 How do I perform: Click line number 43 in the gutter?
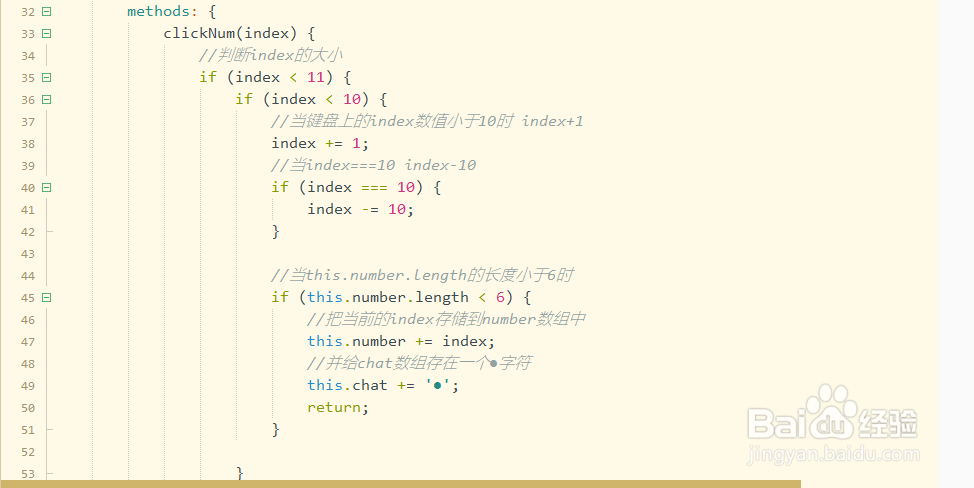[28, 254]
